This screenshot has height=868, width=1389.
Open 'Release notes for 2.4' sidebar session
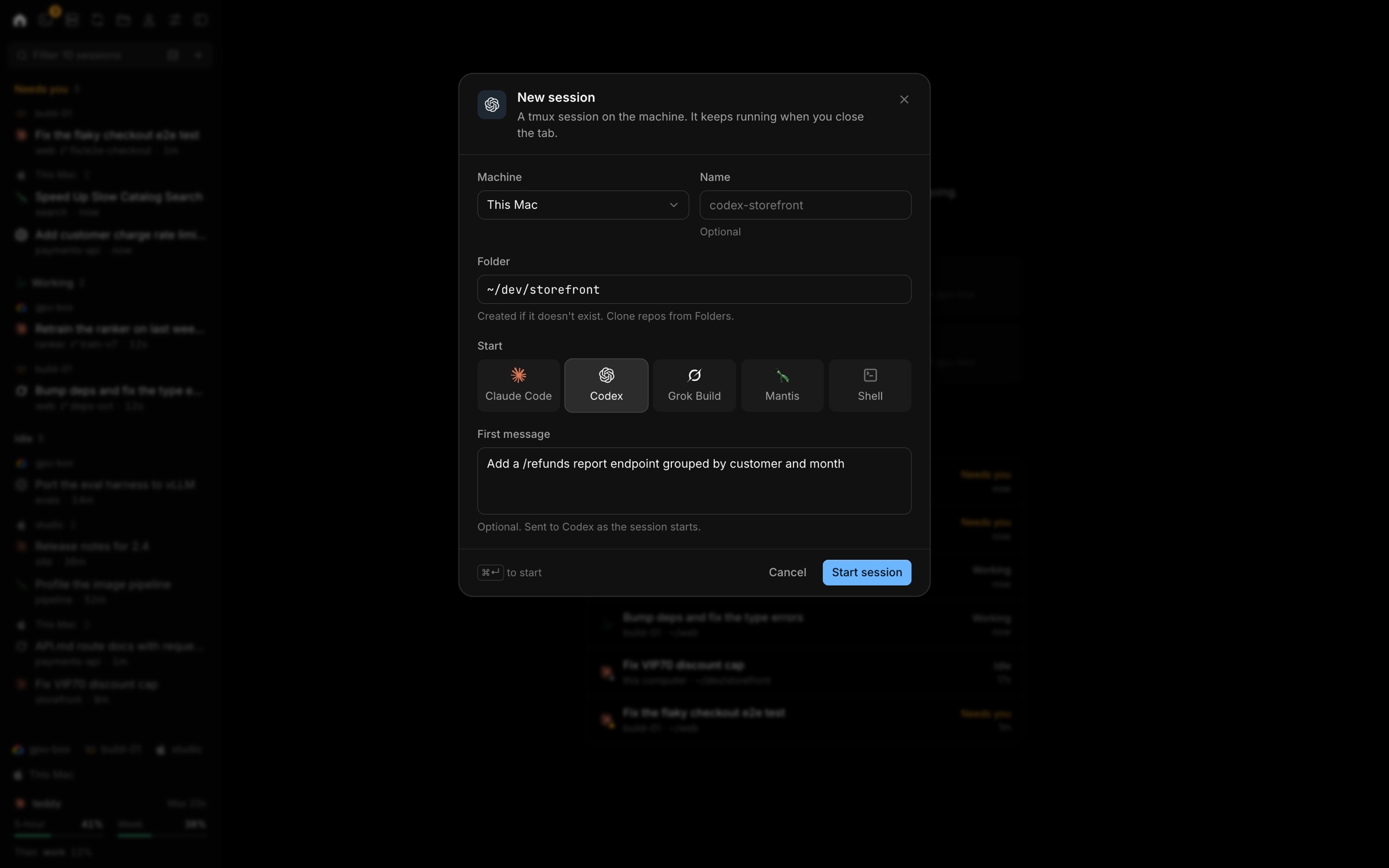[110, 553]
